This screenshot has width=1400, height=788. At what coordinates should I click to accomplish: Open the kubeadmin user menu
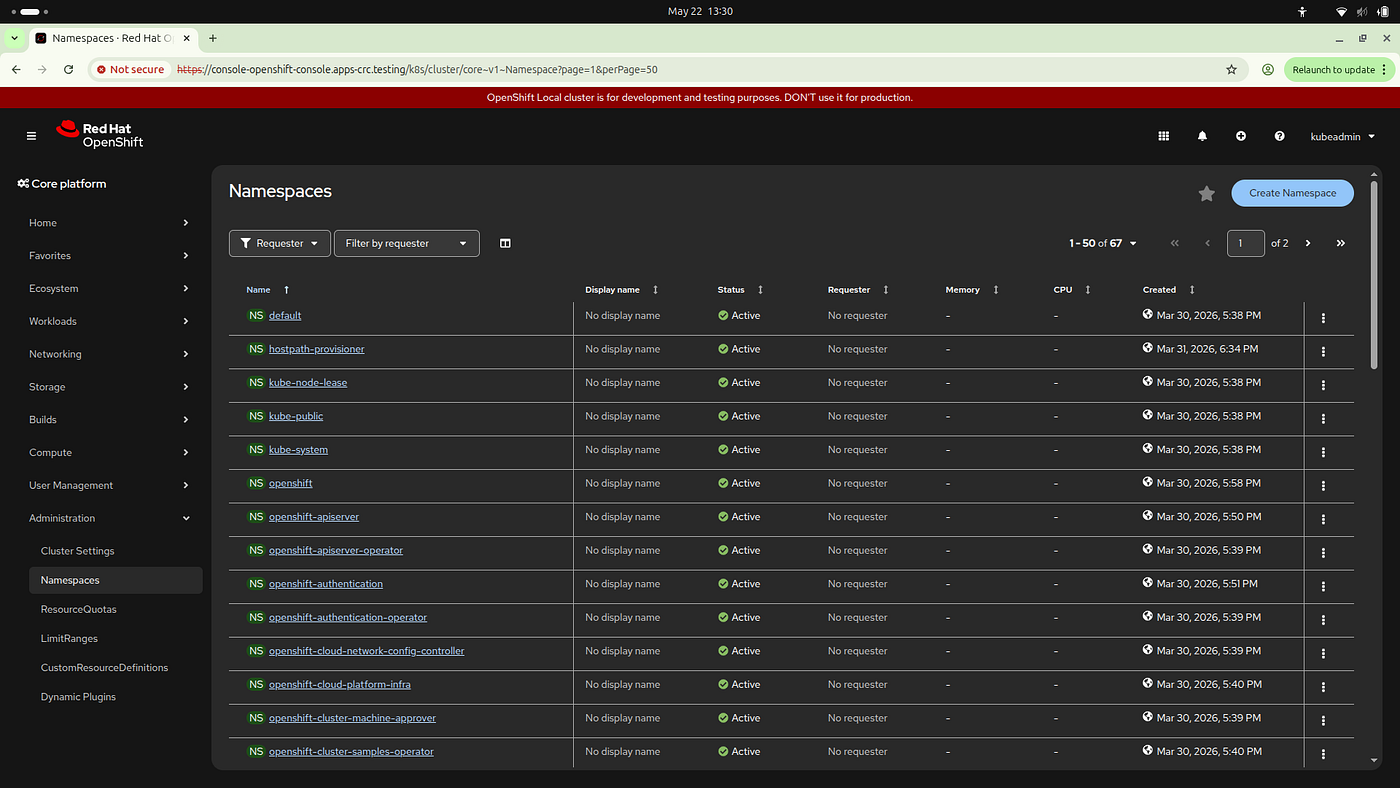pos(1342,136)
